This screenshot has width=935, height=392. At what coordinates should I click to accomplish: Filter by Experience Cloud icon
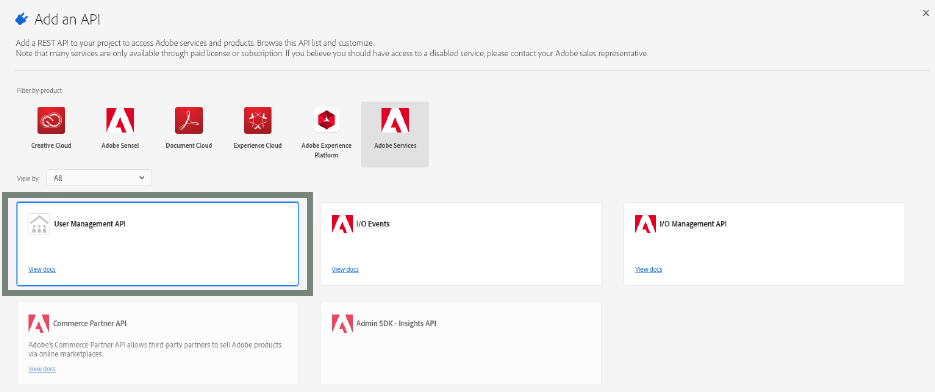258,121
